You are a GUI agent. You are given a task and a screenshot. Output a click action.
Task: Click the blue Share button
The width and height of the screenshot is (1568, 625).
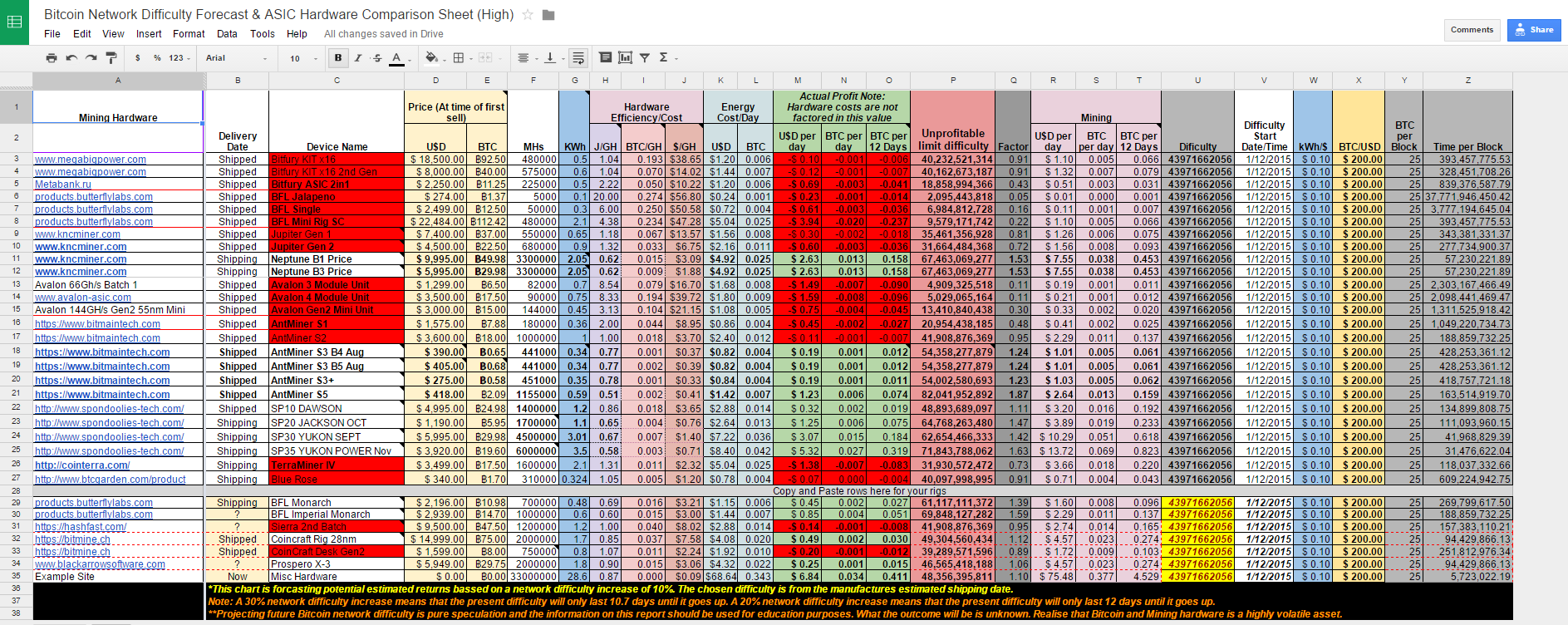(1534, 30)
